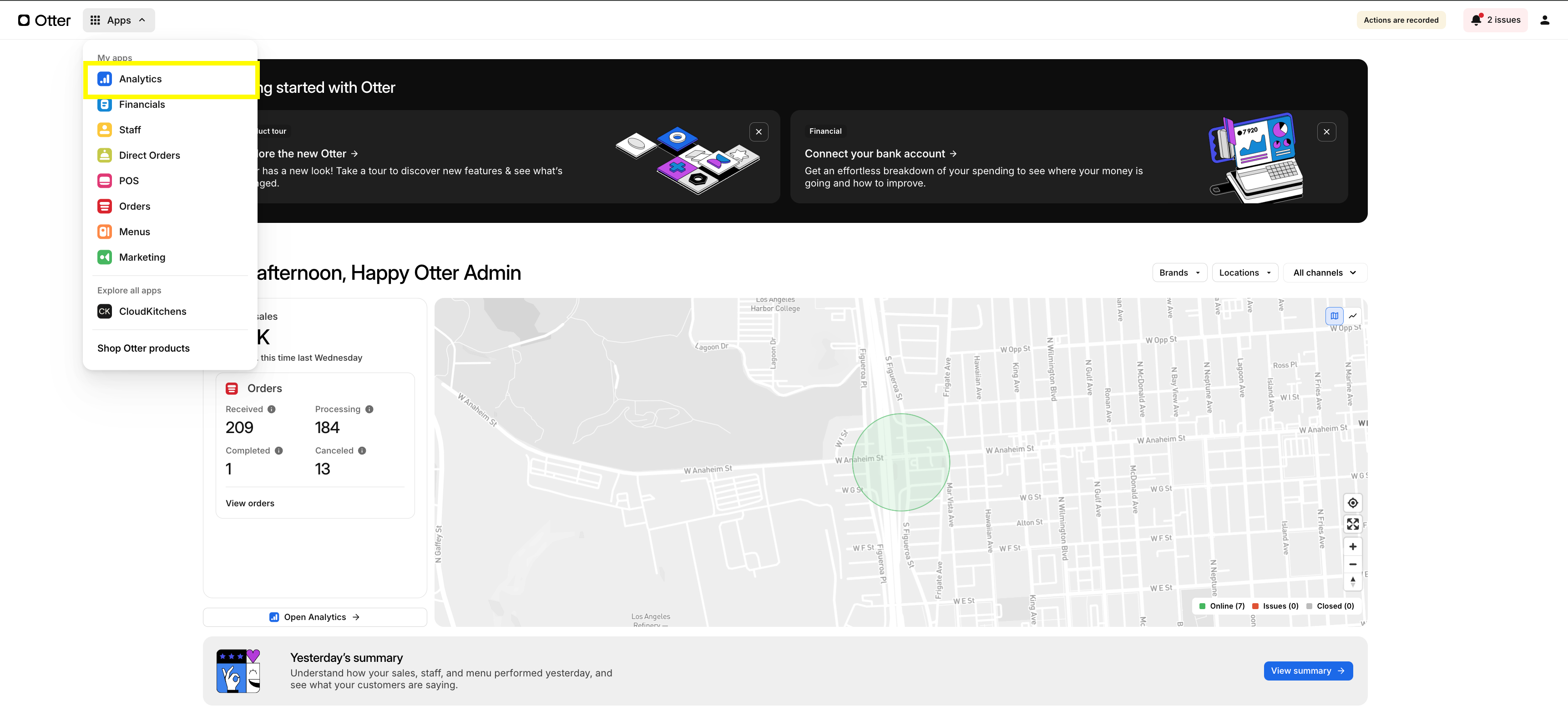Zoom in on the map
1568x716 pixels.
tap(1352, 547)
